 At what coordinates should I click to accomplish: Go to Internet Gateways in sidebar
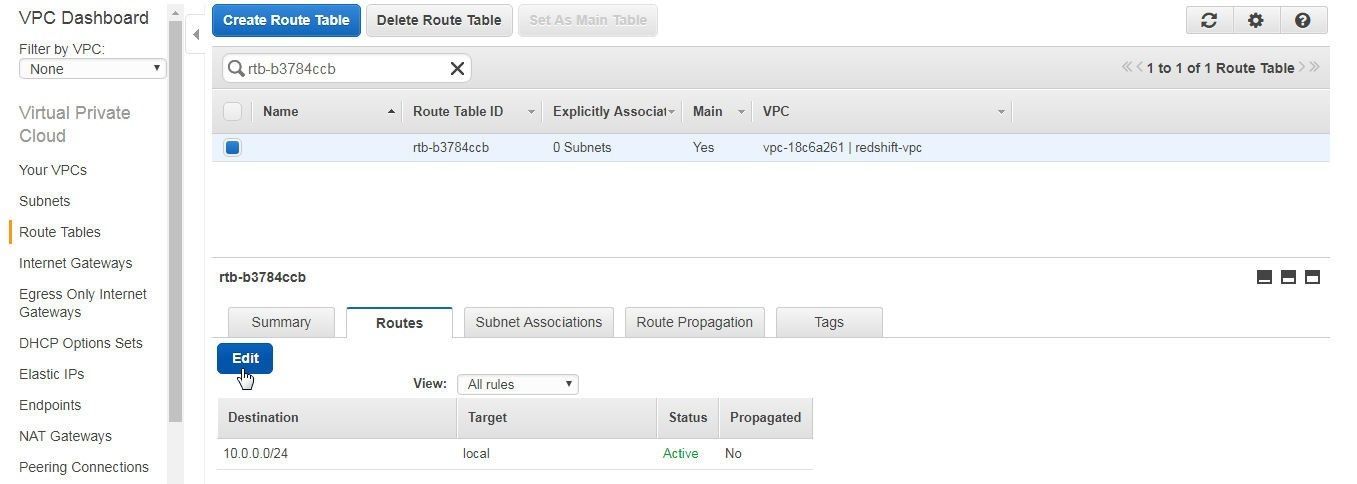[x=75, y=263]
